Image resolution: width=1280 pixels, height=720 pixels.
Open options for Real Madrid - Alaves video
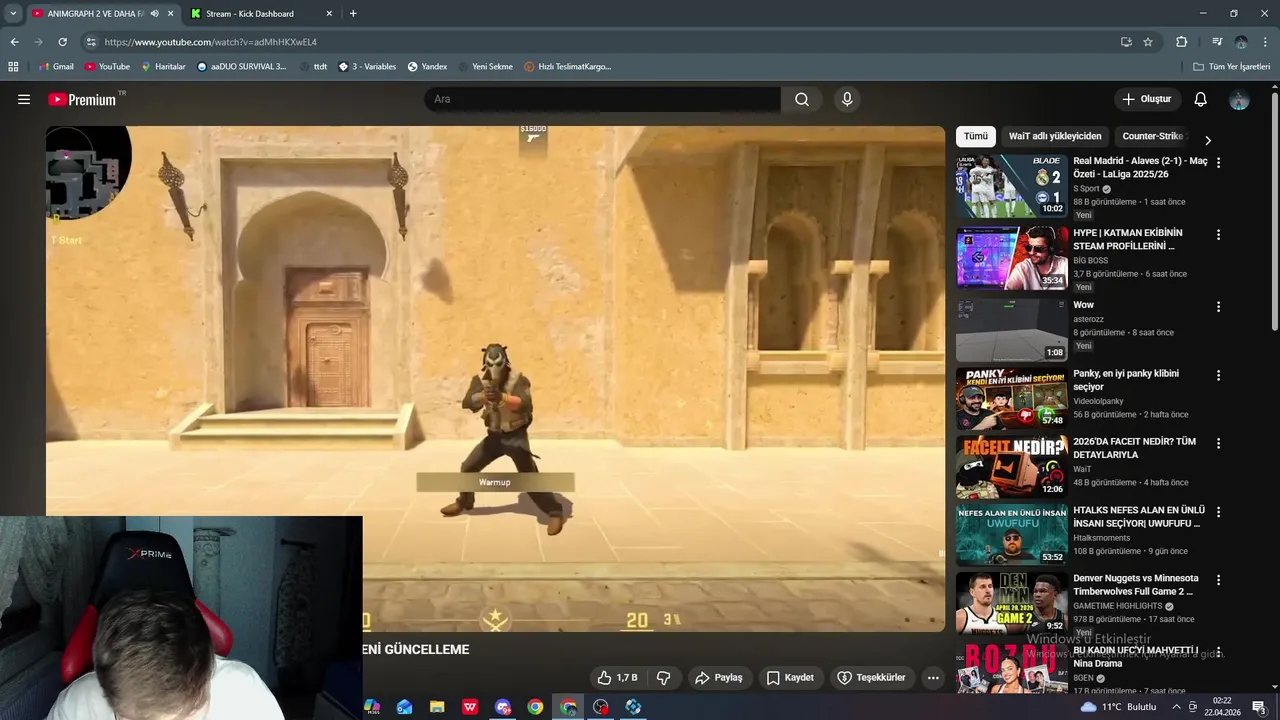tap(1218, 162)
